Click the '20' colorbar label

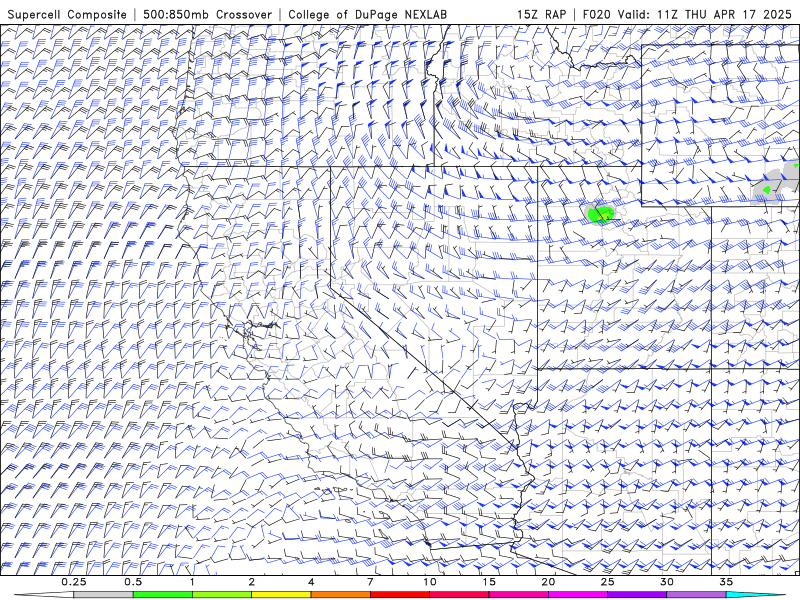tap(548, 582)
